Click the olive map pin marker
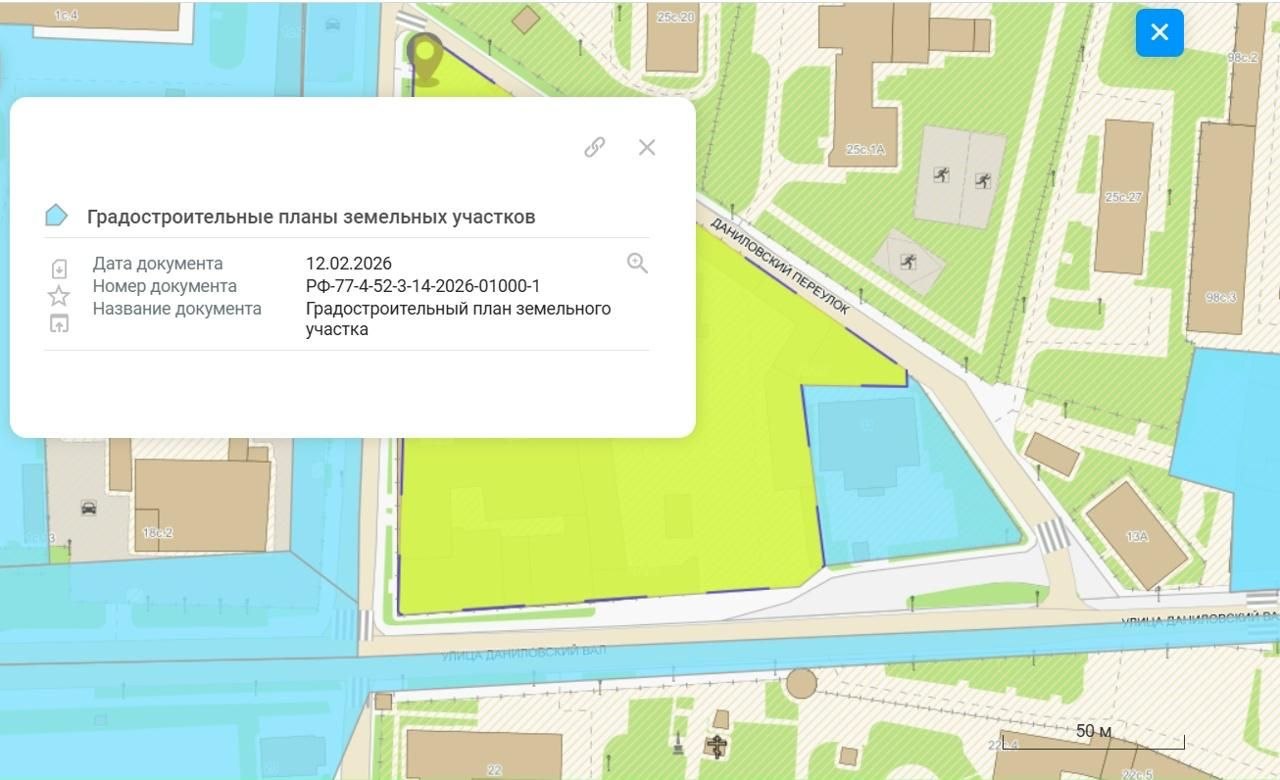1280x780 pixels. coord(427,57)
